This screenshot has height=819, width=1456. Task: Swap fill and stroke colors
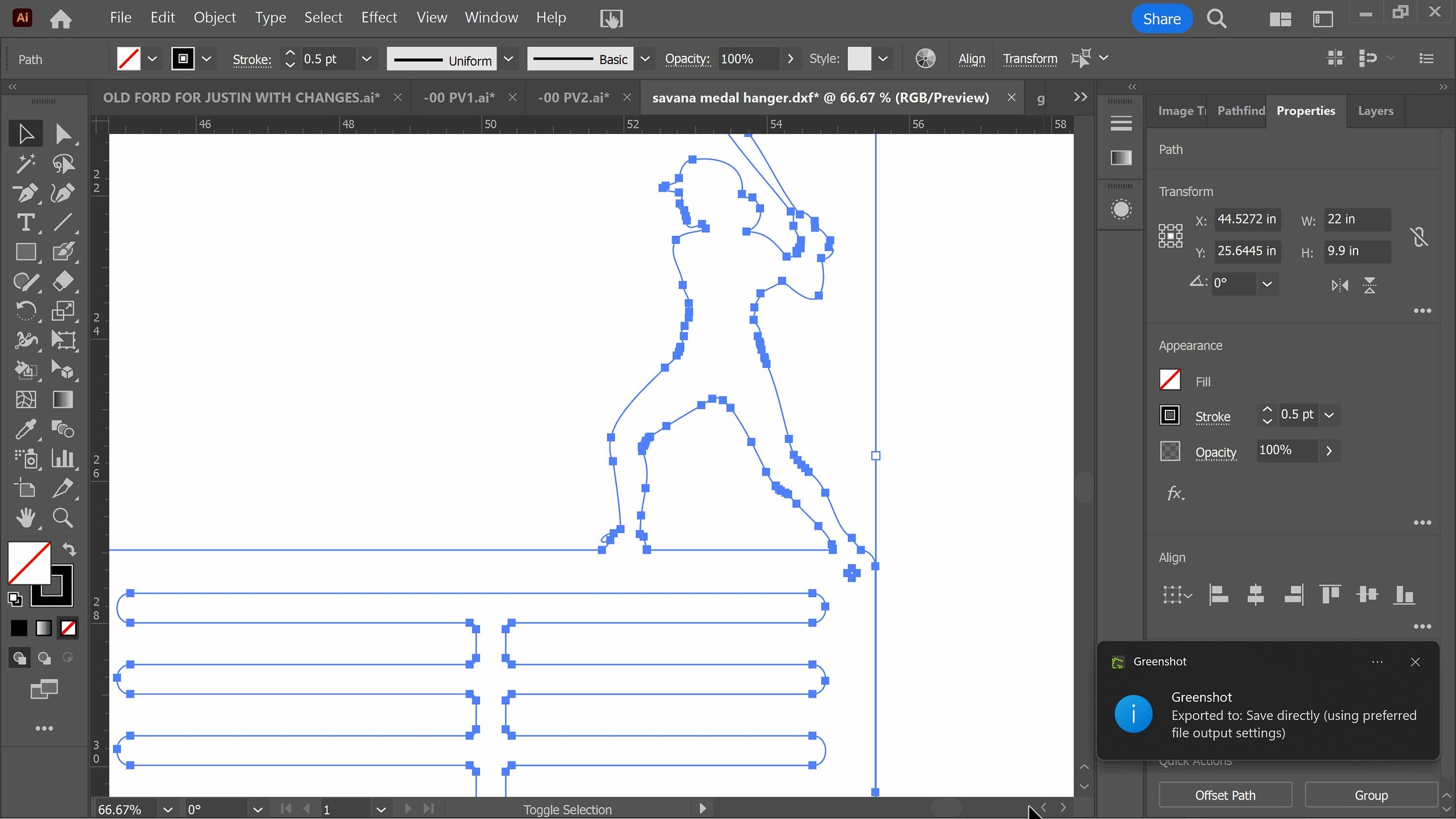tap(69, 549)
